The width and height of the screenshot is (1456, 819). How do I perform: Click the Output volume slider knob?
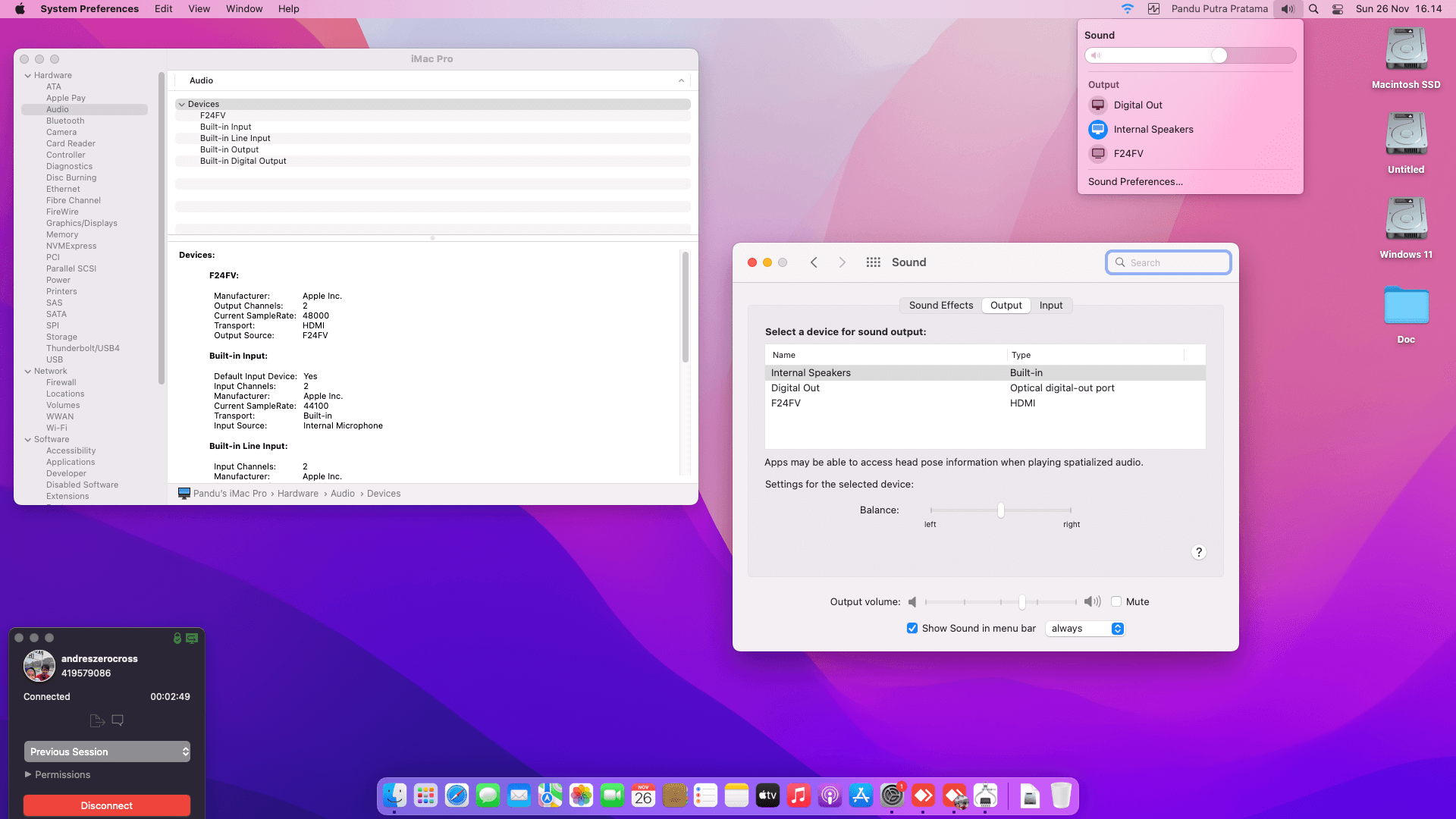pos(1022,602)
